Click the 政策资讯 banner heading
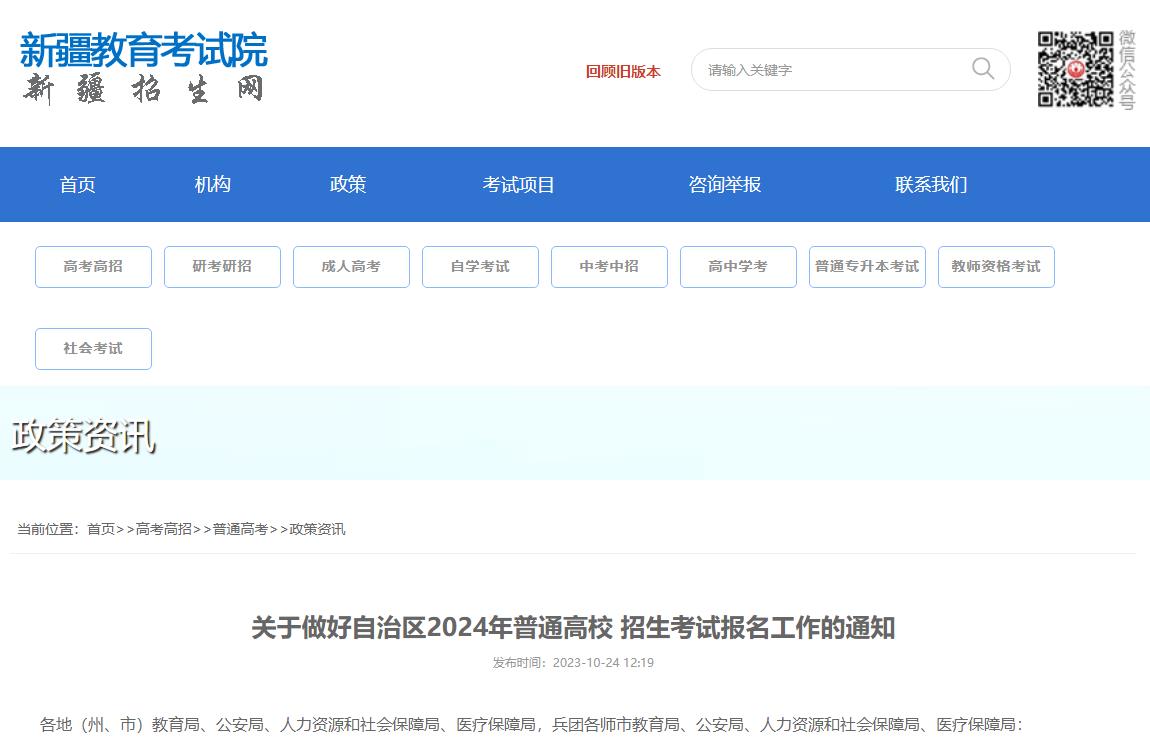The width and height of the screenshot is (1150, 750). 84,436
